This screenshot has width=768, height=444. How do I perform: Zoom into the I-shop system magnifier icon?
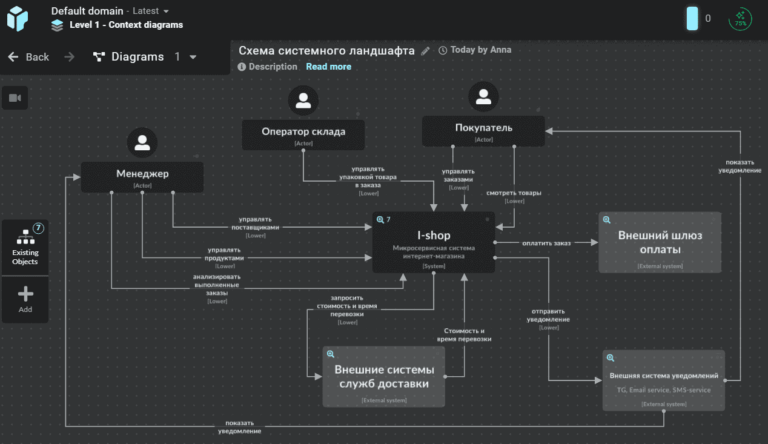point(380,220)
